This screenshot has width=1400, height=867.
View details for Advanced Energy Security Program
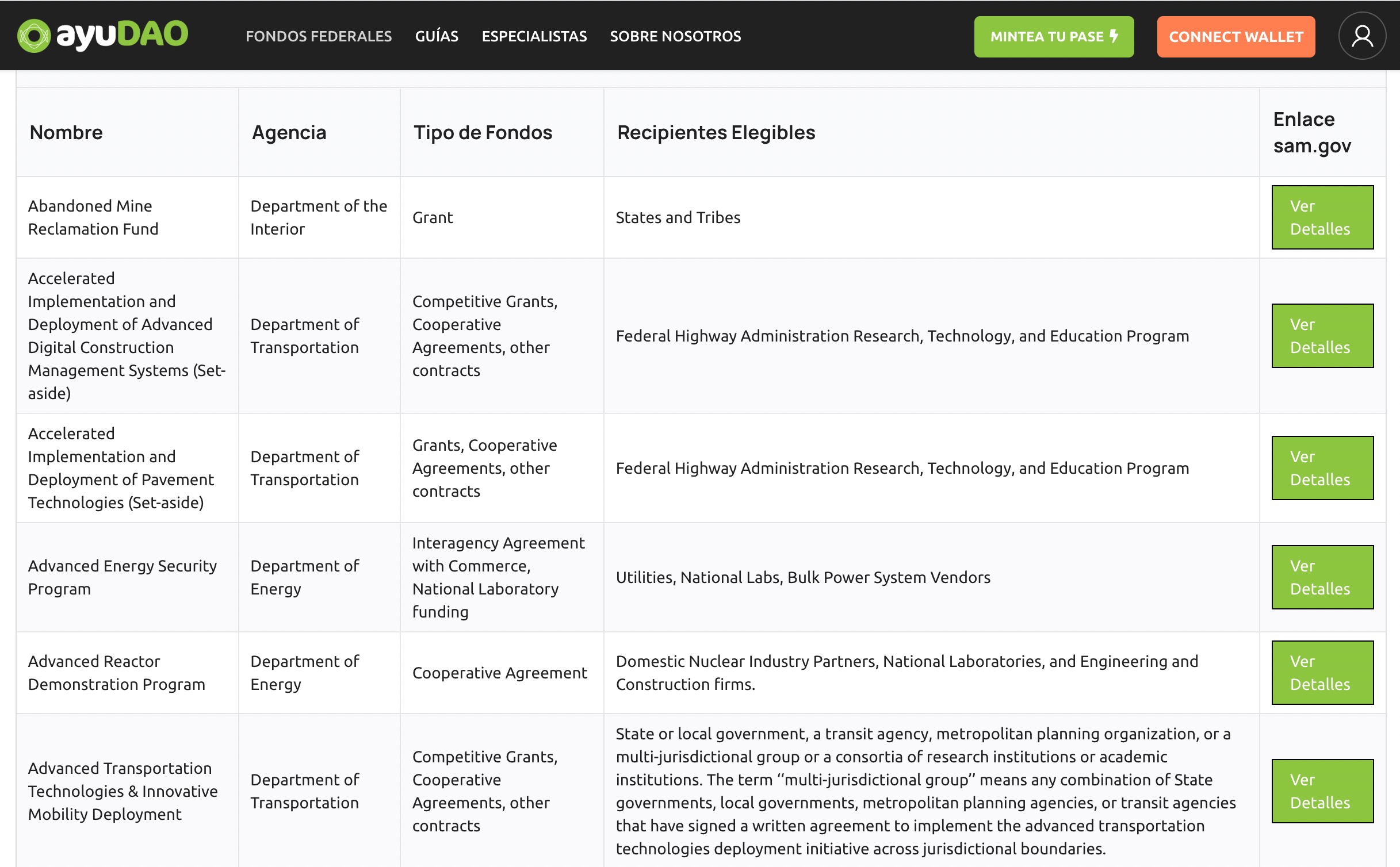click(x=1322, y=577)
